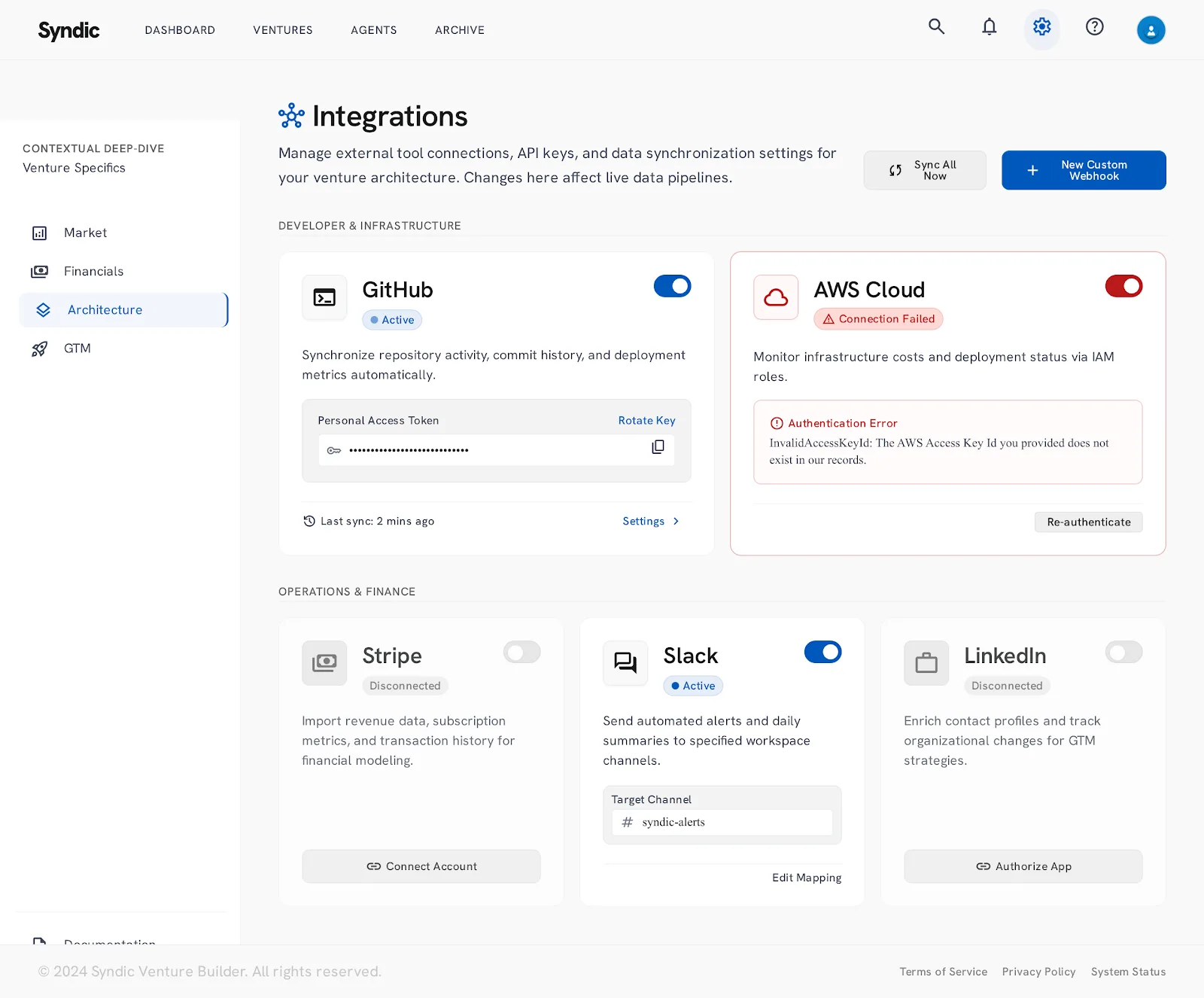Copy the personal access token
Image resolution: width=1204 pixels, height=998 pixels.
point(658,447)
